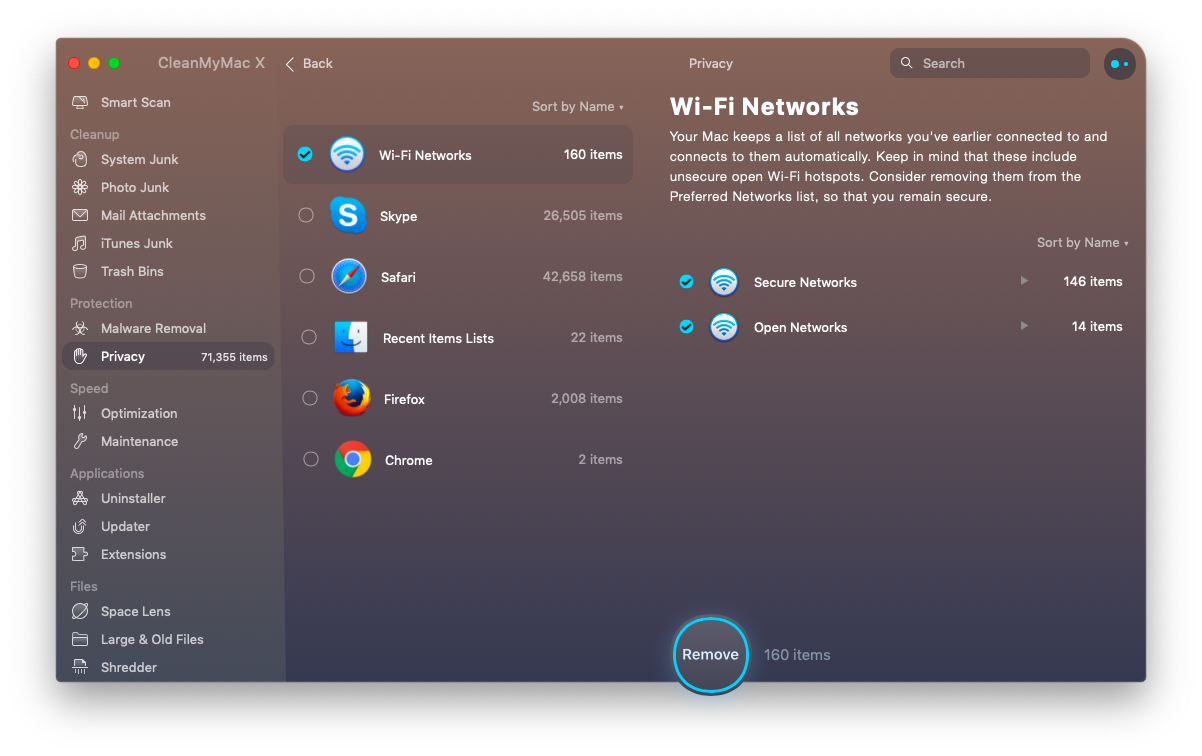Go Back to previous screen

[309, 63]
